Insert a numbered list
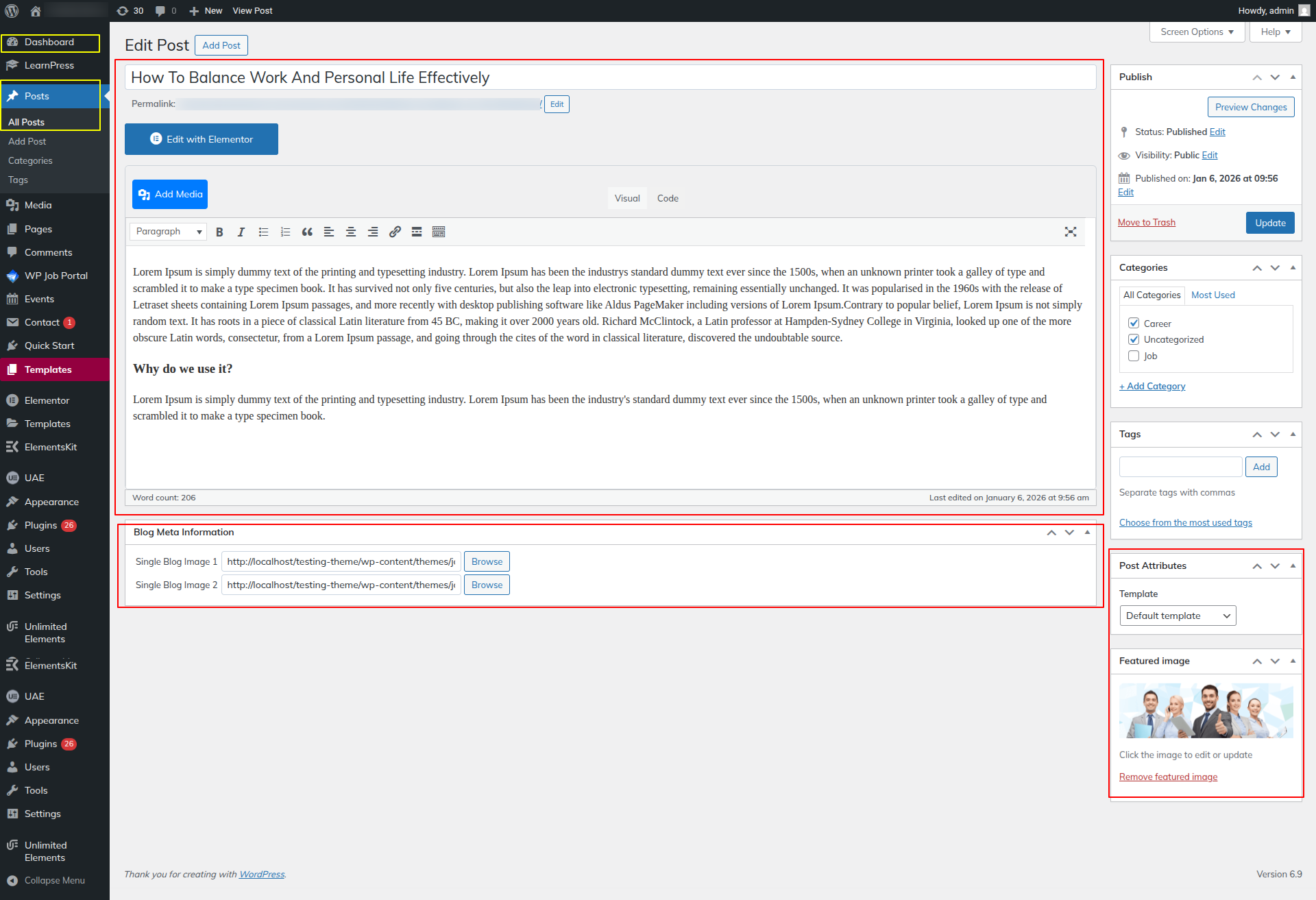1316x900 pixels. (285, 232)
